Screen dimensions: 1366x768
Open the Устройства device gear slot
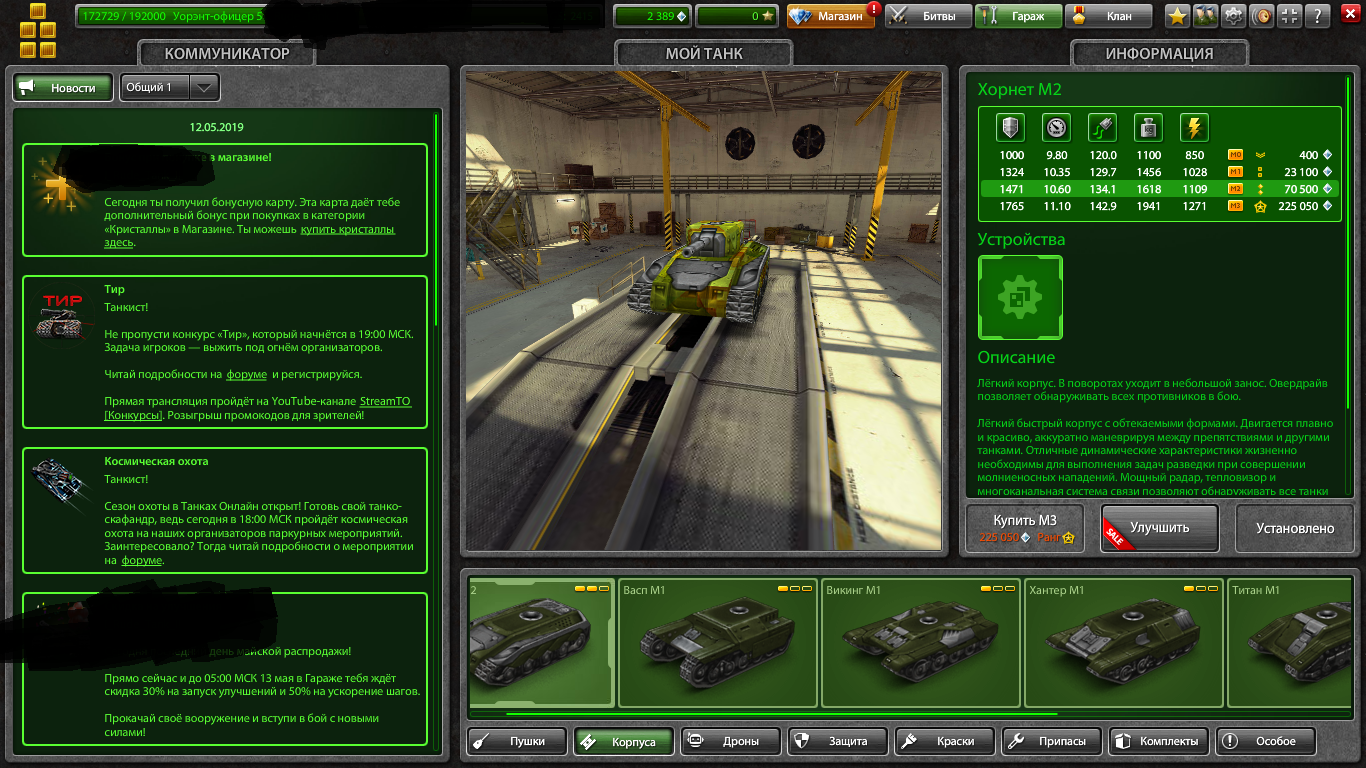click(x=1020, y=298)
